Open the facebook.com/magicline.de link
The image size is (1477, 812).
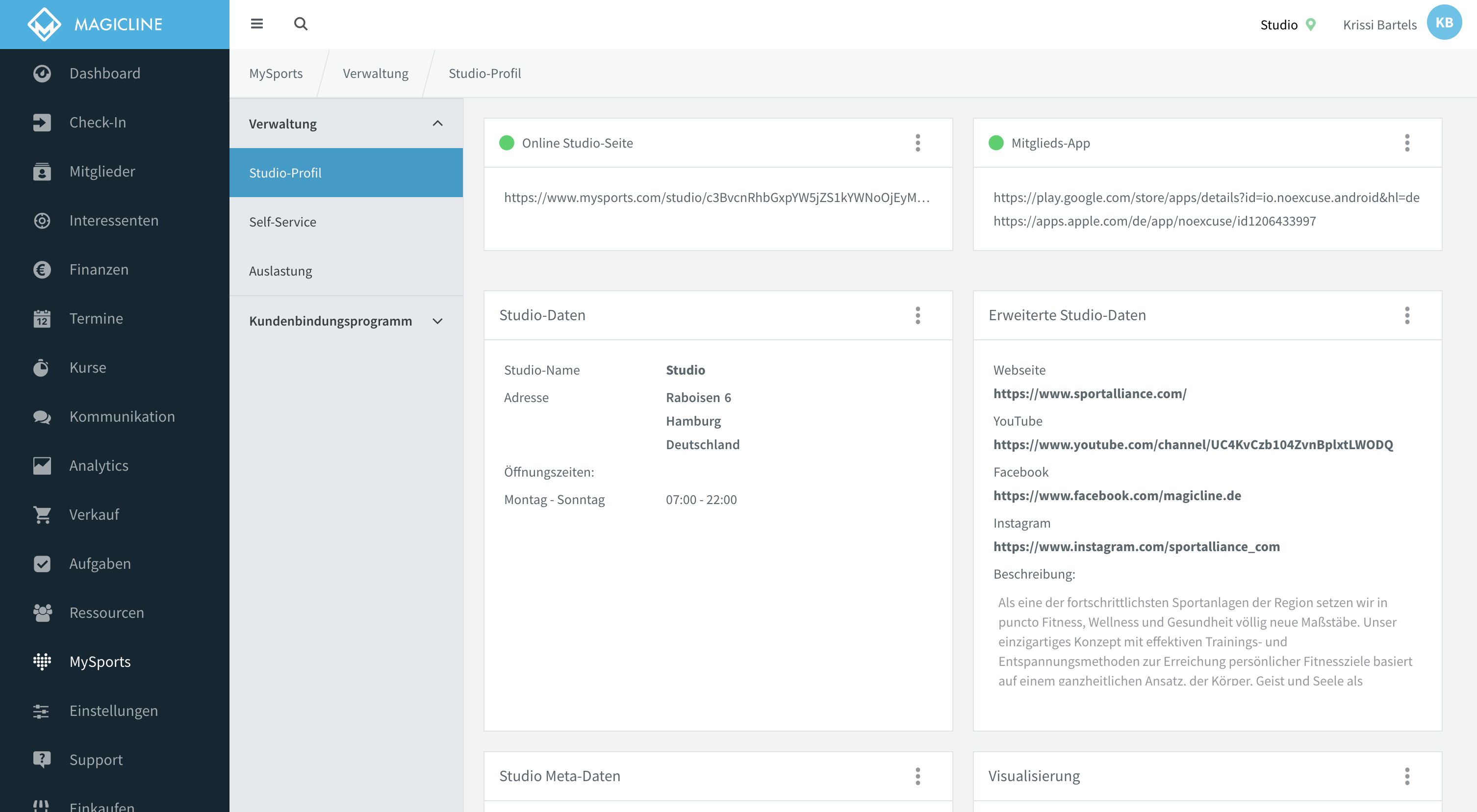pyautogui.click(x=1118, y=495)
